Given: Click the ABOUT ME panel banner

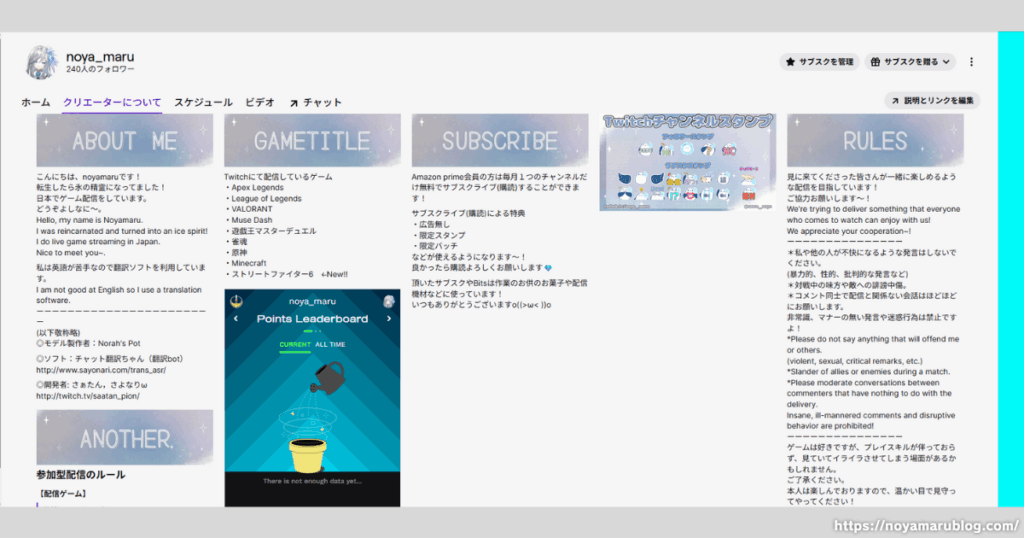Looking at the screenshot, I should tap(125, 140).
